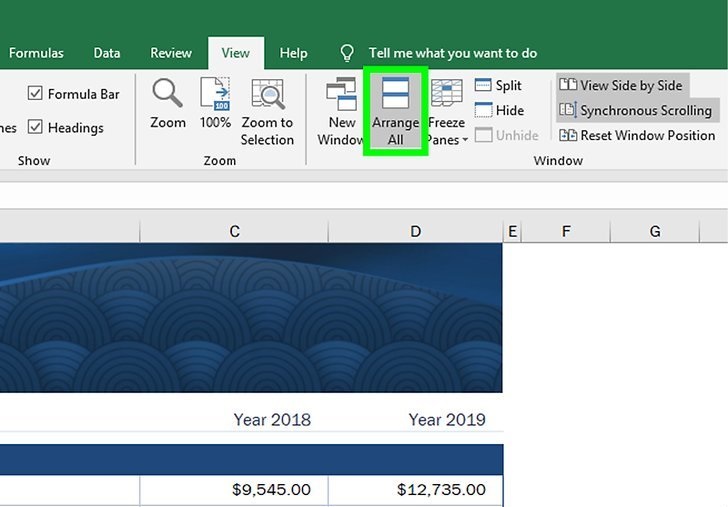This screenshot has width=728, height=507.
Task: Expand the Freeze Panes dropdown
Action: (447, 140)
